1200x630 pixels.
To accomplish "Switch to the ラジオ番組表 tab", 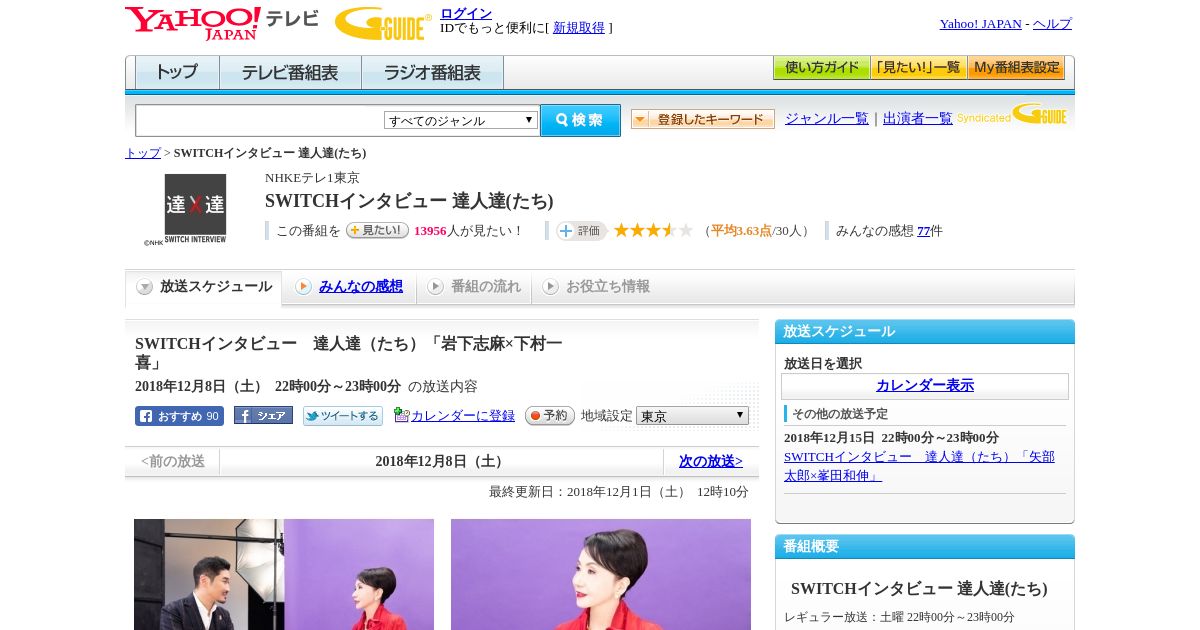I will [432, 73].
